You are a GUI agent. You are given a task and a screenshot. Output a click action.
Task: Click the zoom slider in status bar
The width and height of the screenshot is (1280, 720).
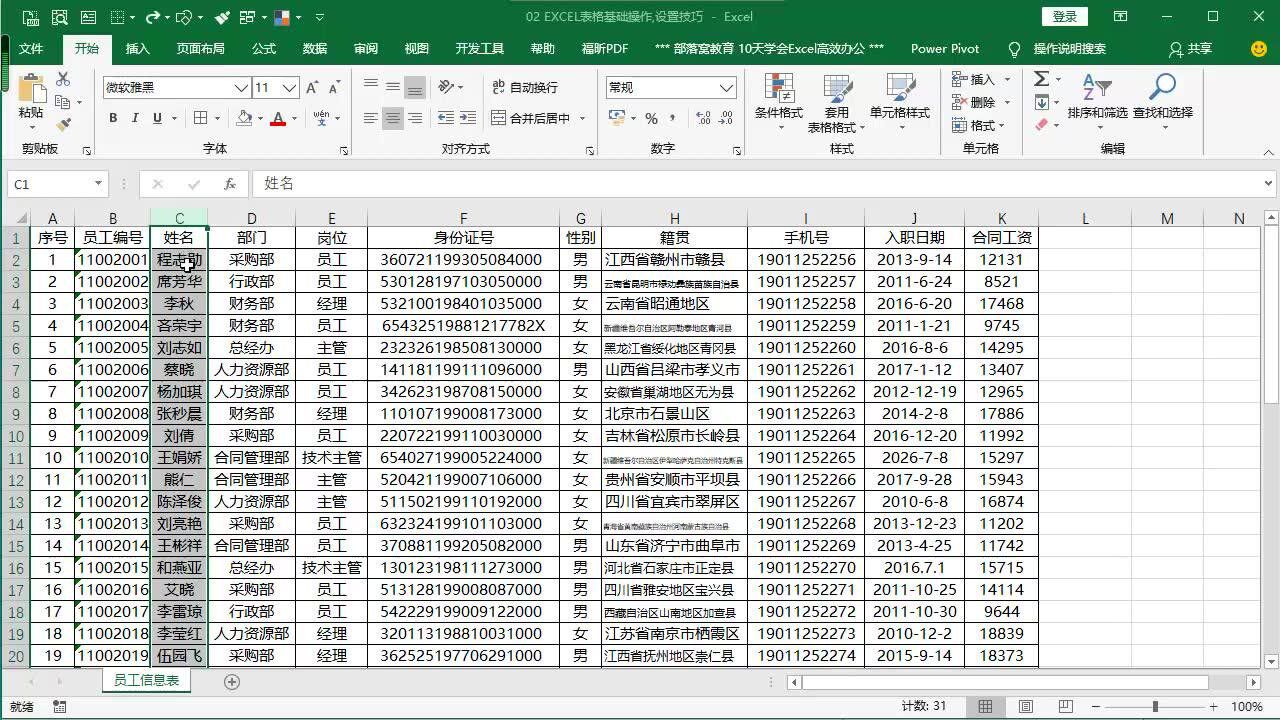(x=1155, y=706)
